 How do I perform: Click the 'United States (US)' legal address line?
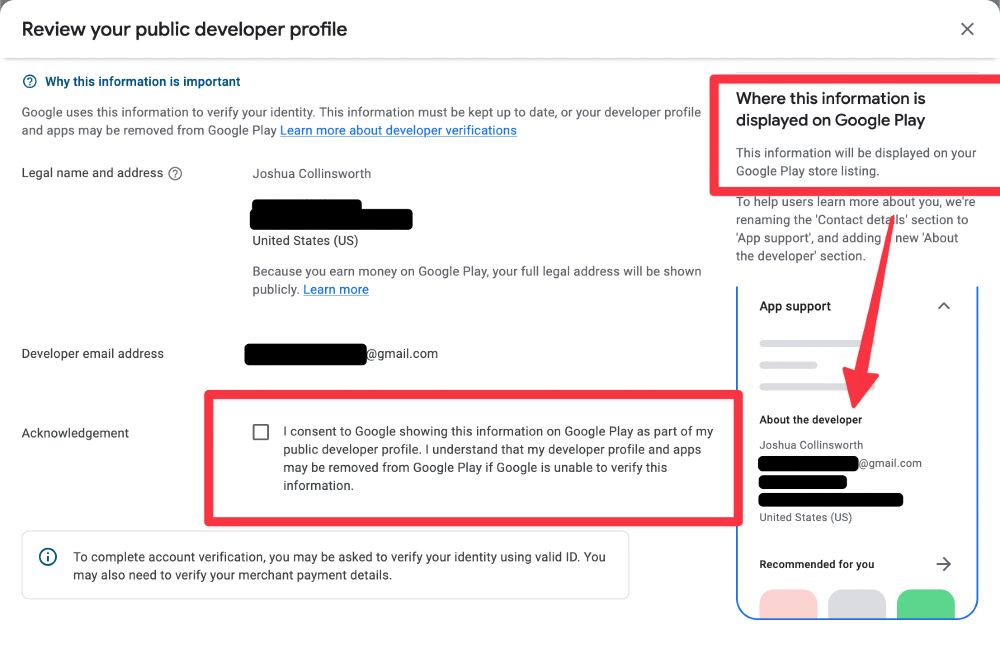[305, 240]
